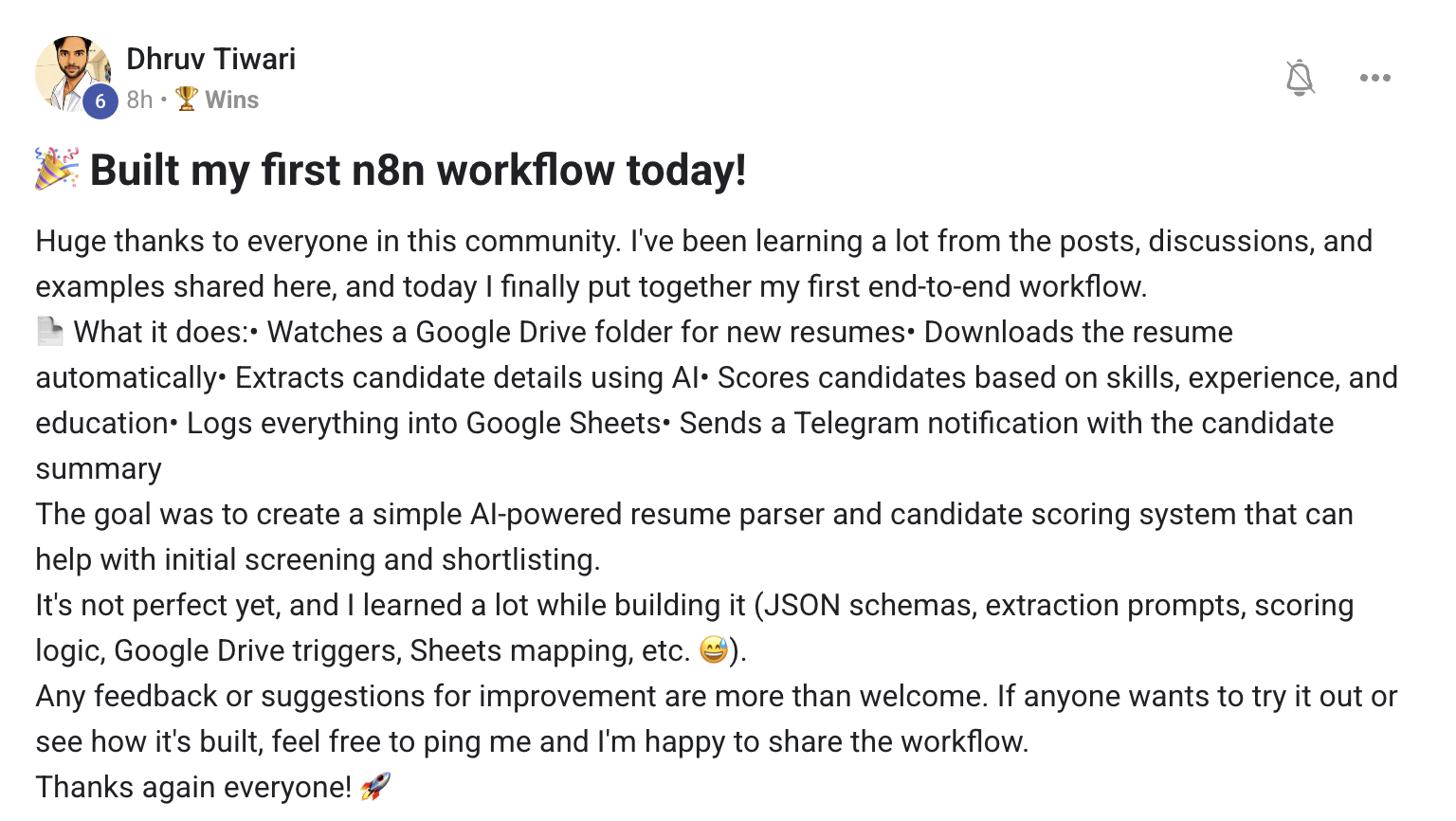Click the 'Huge thanks to everyone' paragraph
Viewport: 1456px width, 821px height.
click(x=704, y=264)
